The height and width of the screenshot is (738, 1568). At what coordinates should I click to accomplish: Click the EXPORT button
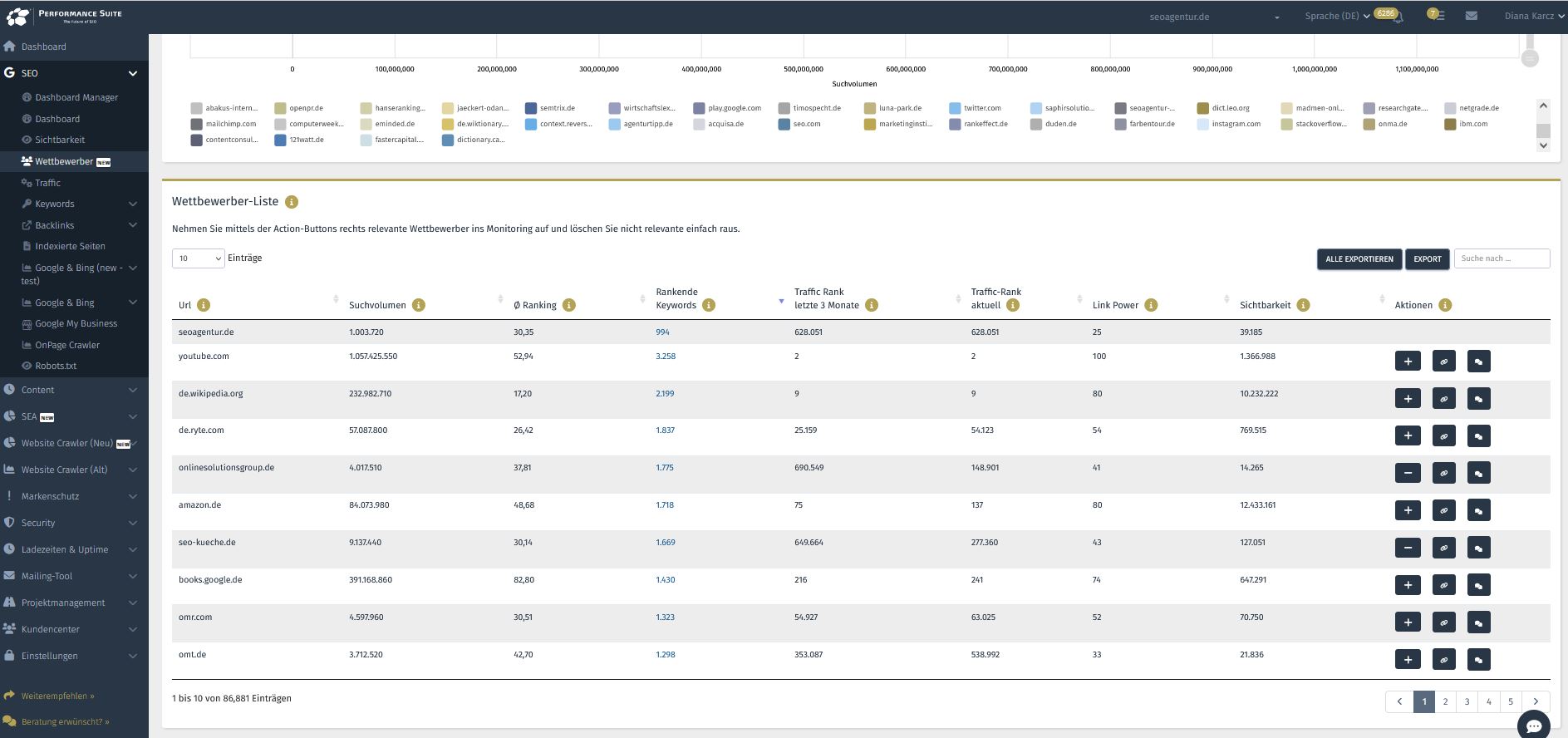(x=1428, y=259)
